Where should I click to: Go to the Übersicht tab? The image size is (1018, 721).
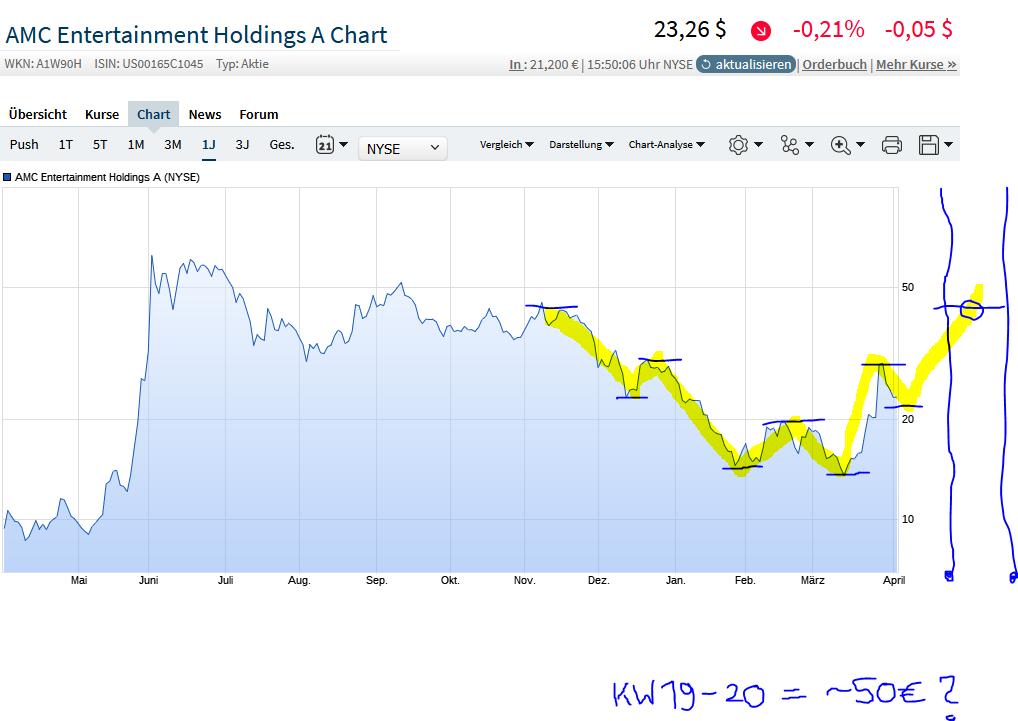click(x=37, y=114)
